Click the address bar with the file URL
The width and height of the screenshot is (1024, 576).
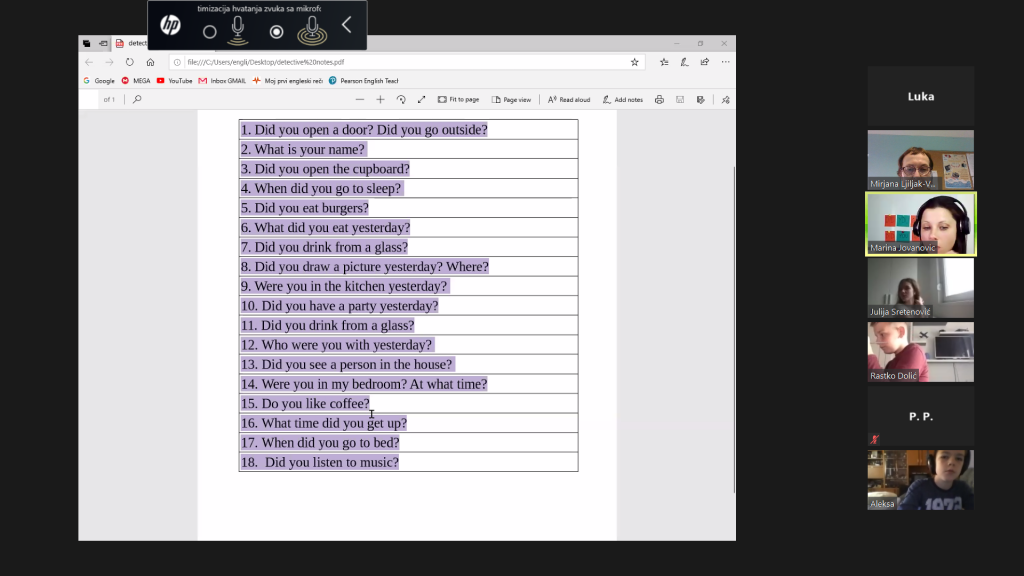[x=400, y=62]
